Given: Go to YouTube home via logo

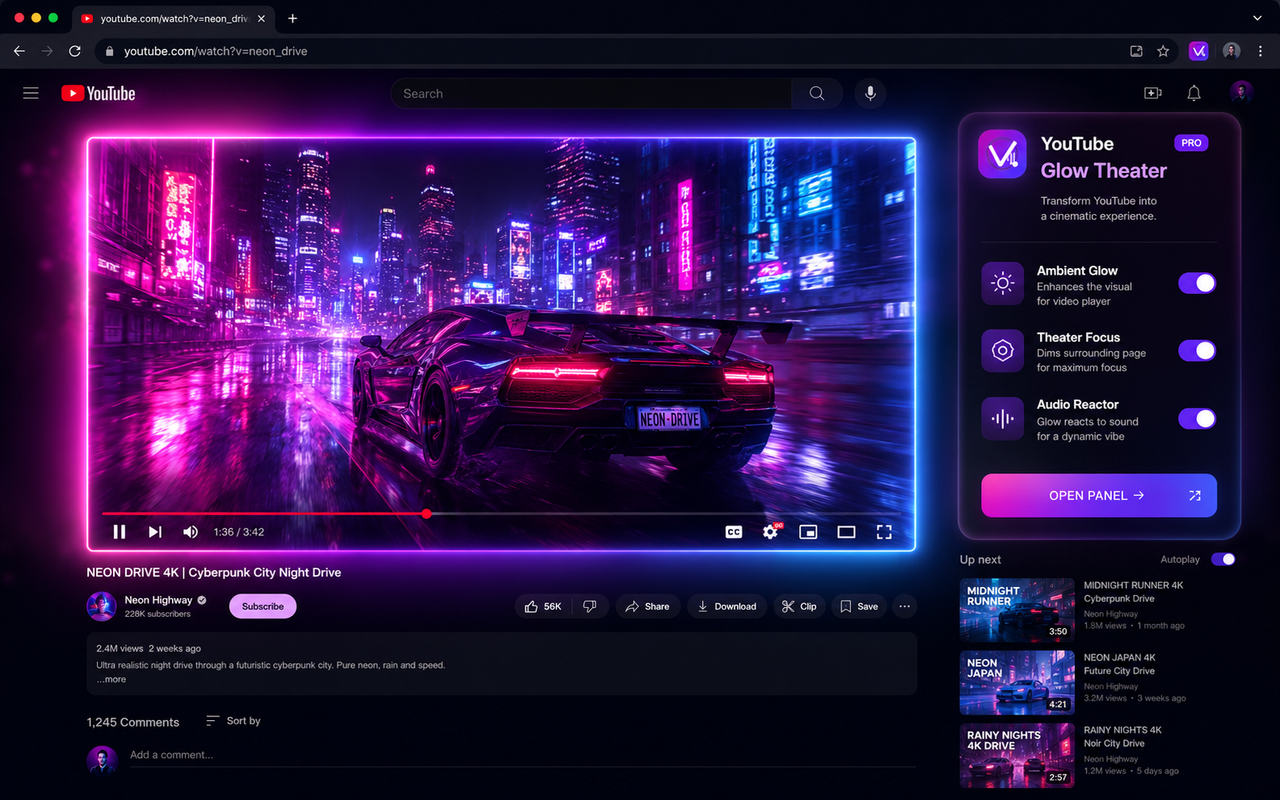Looking at the screenshot, I should pyautogui.click(x=98, y=93).
